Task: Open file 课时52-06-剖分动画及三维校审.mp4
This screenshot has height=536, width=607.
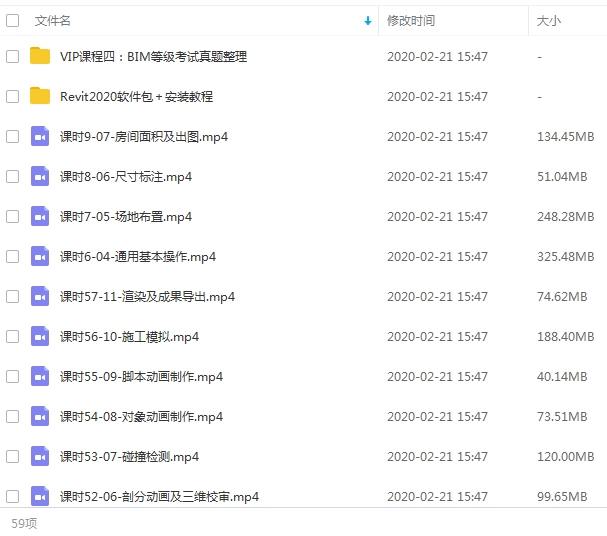Action: [x=159, y=497]
